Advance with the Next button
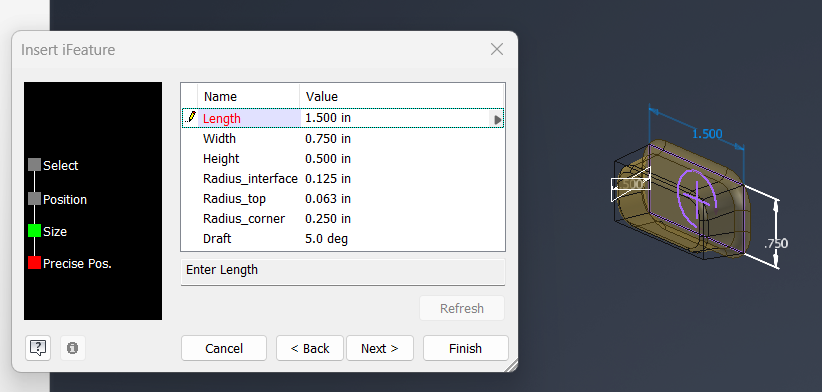This screenshot has width=822, height=392. coord(380,349)
